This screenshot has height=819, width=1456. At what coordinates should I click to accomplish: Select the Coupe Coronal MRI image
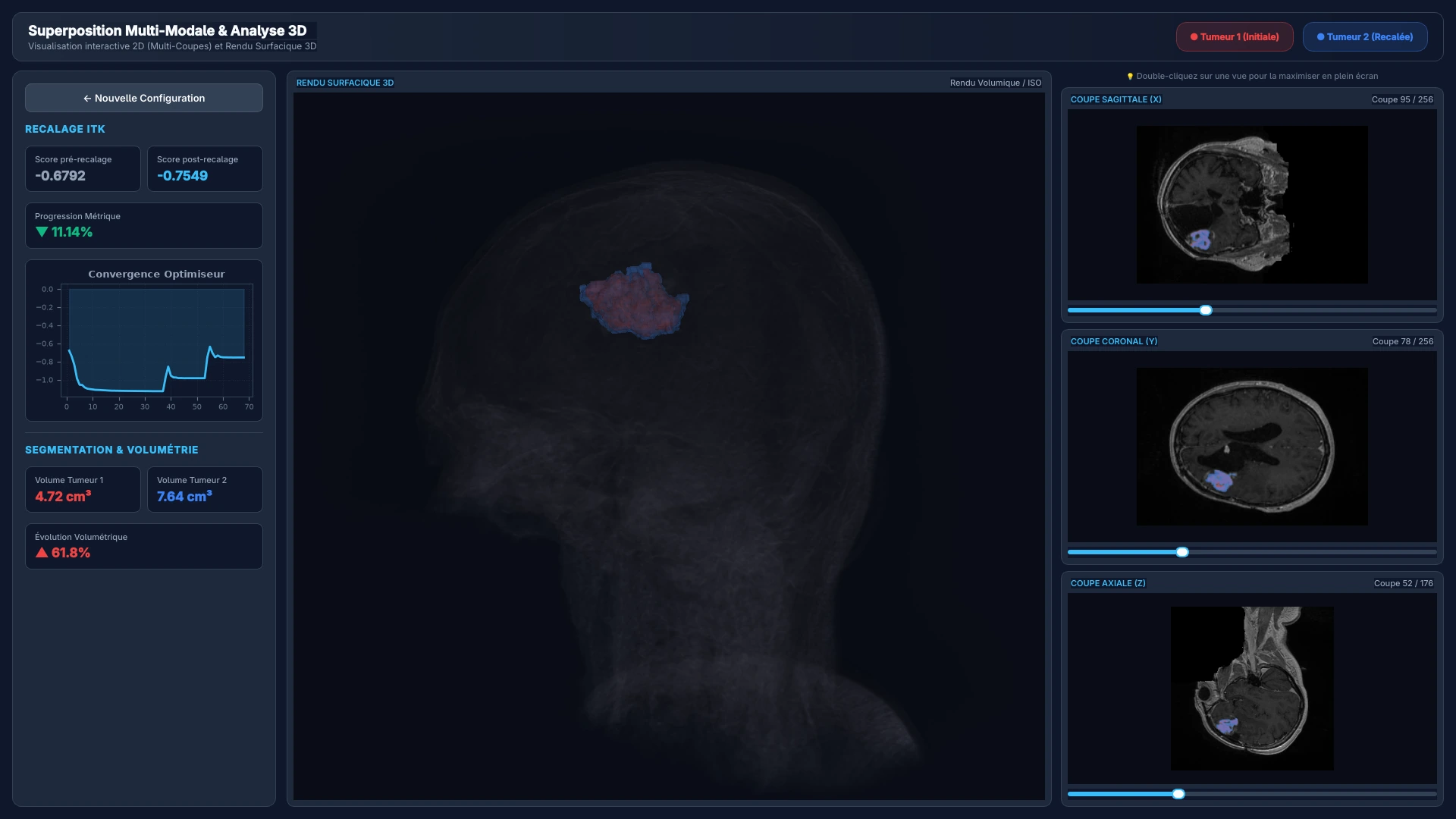point(1252,447)
